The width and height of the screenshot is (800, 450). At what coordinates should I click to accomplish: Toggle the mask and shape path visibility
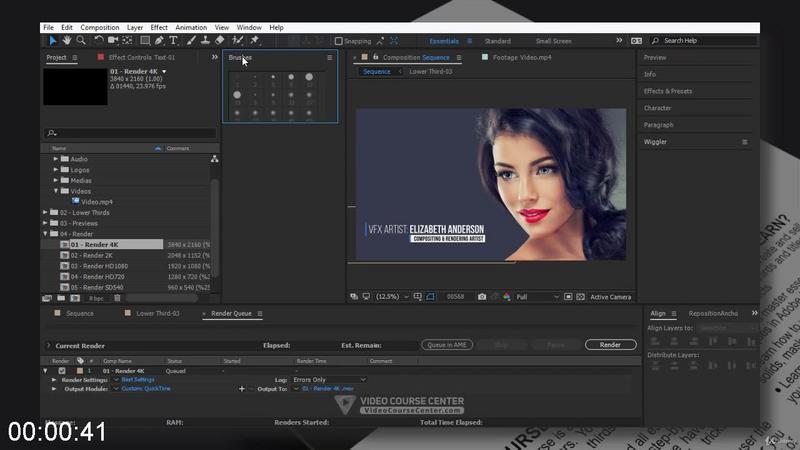tap(430, 296)
